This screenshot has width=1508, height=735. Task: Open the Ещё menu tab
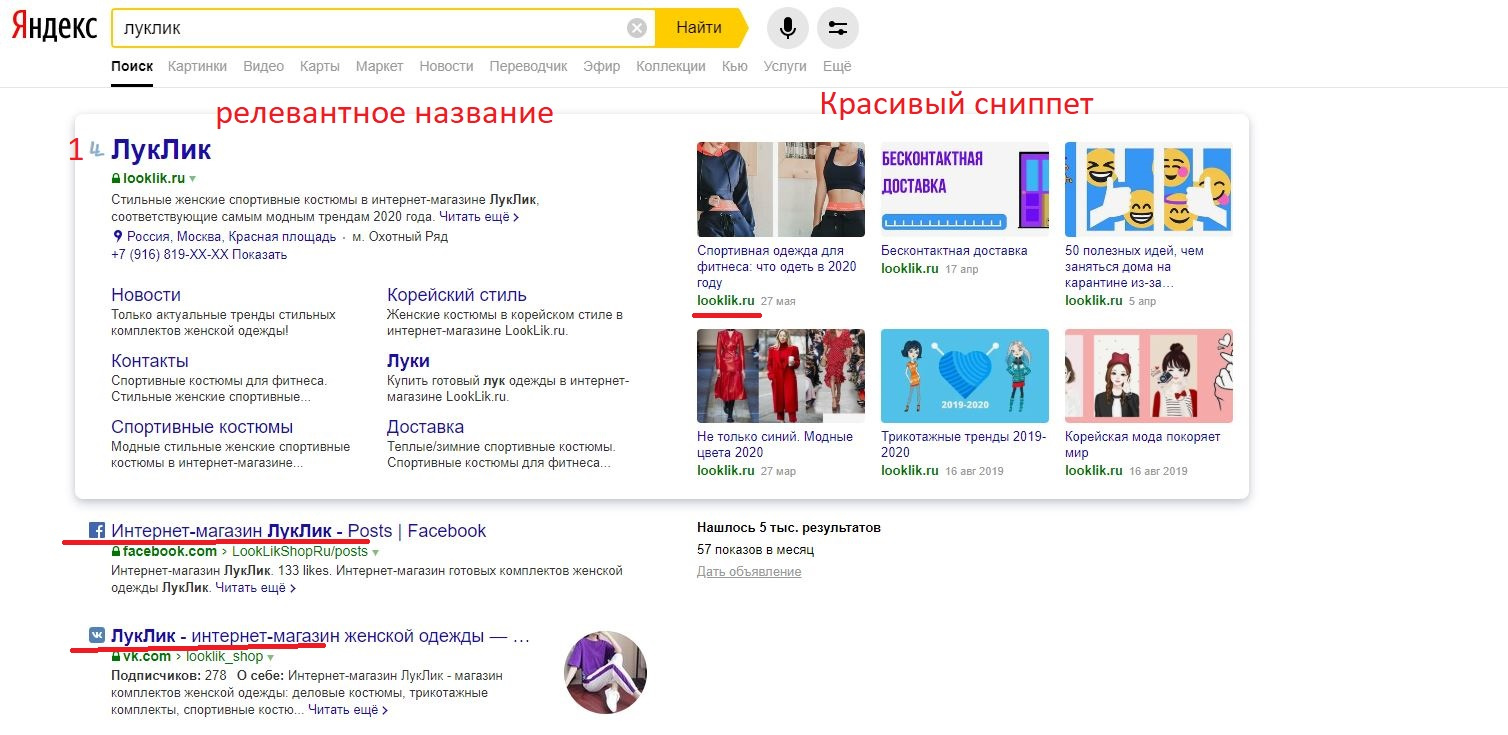pyautogui.click(x=837, y=66)
